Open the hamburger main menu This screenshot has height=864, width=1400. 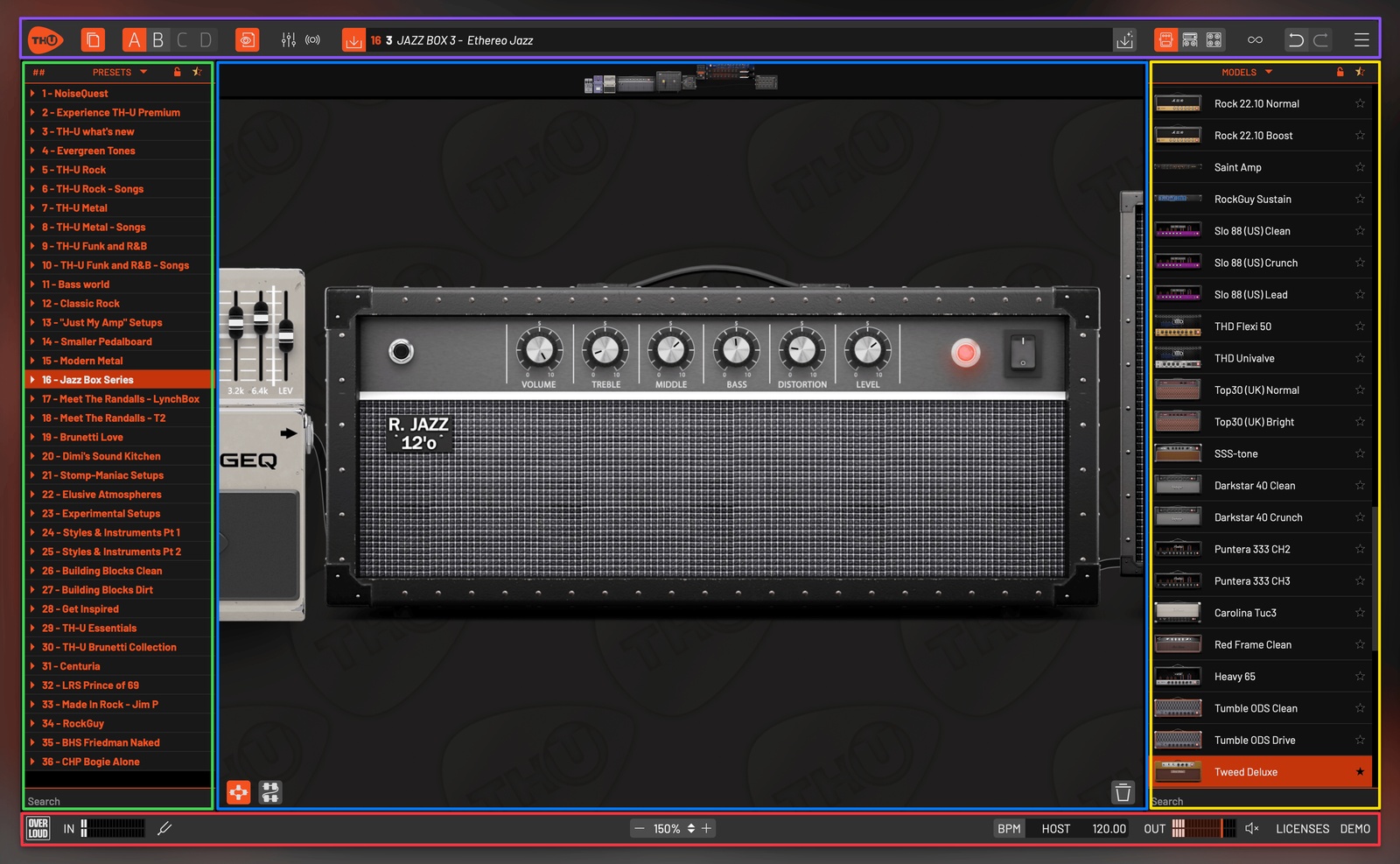pos(1361,40)
